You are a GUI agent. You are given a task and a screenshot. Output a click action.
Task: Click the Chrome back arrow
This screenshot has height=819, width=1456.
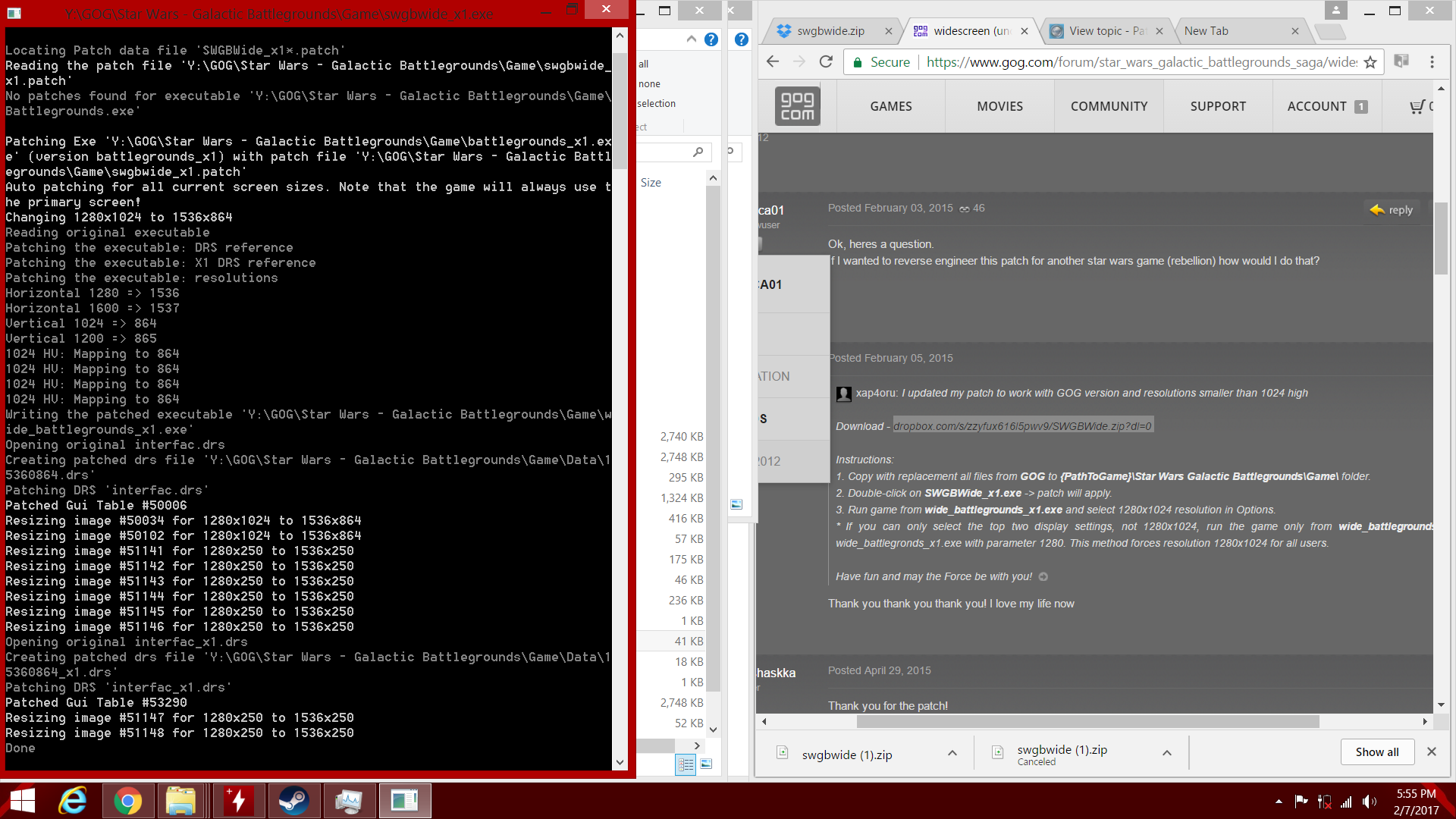click(x=773, y=62)
